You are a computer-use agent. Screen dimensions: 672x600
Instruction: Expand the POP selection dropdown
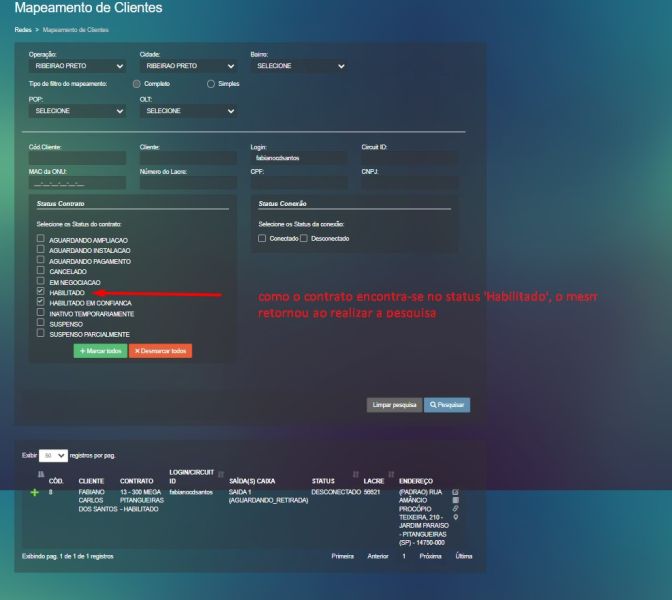point(77,111)
